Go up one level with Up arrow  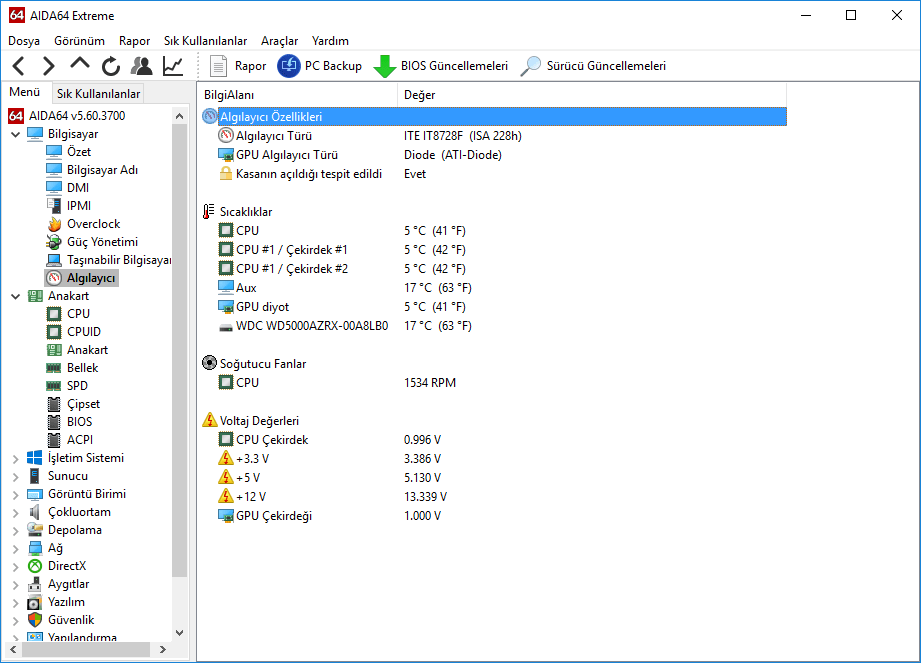[x=79, y=65]
